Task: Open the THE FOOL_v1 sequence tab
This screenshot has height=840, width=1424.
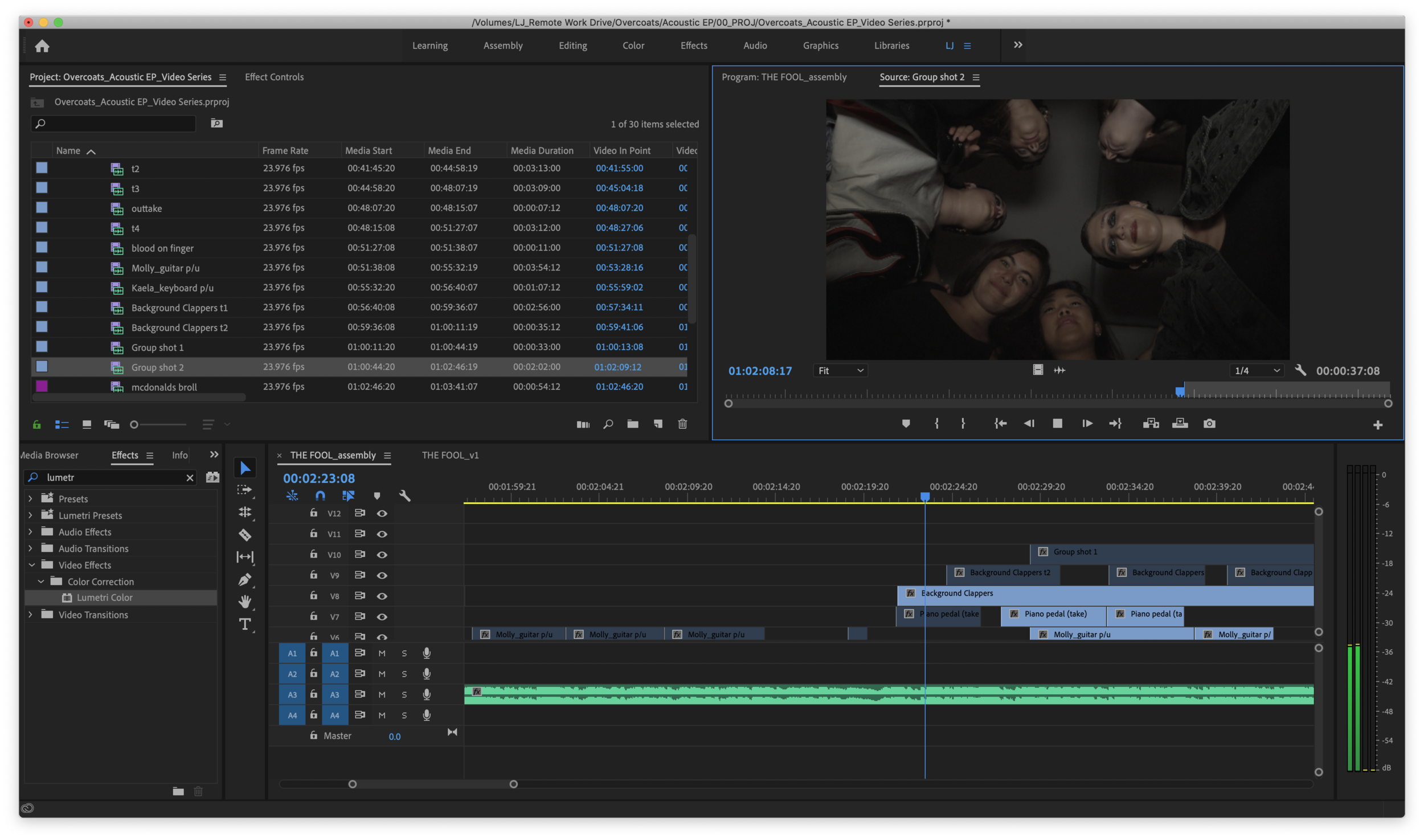Action: (x=450, y=455)
